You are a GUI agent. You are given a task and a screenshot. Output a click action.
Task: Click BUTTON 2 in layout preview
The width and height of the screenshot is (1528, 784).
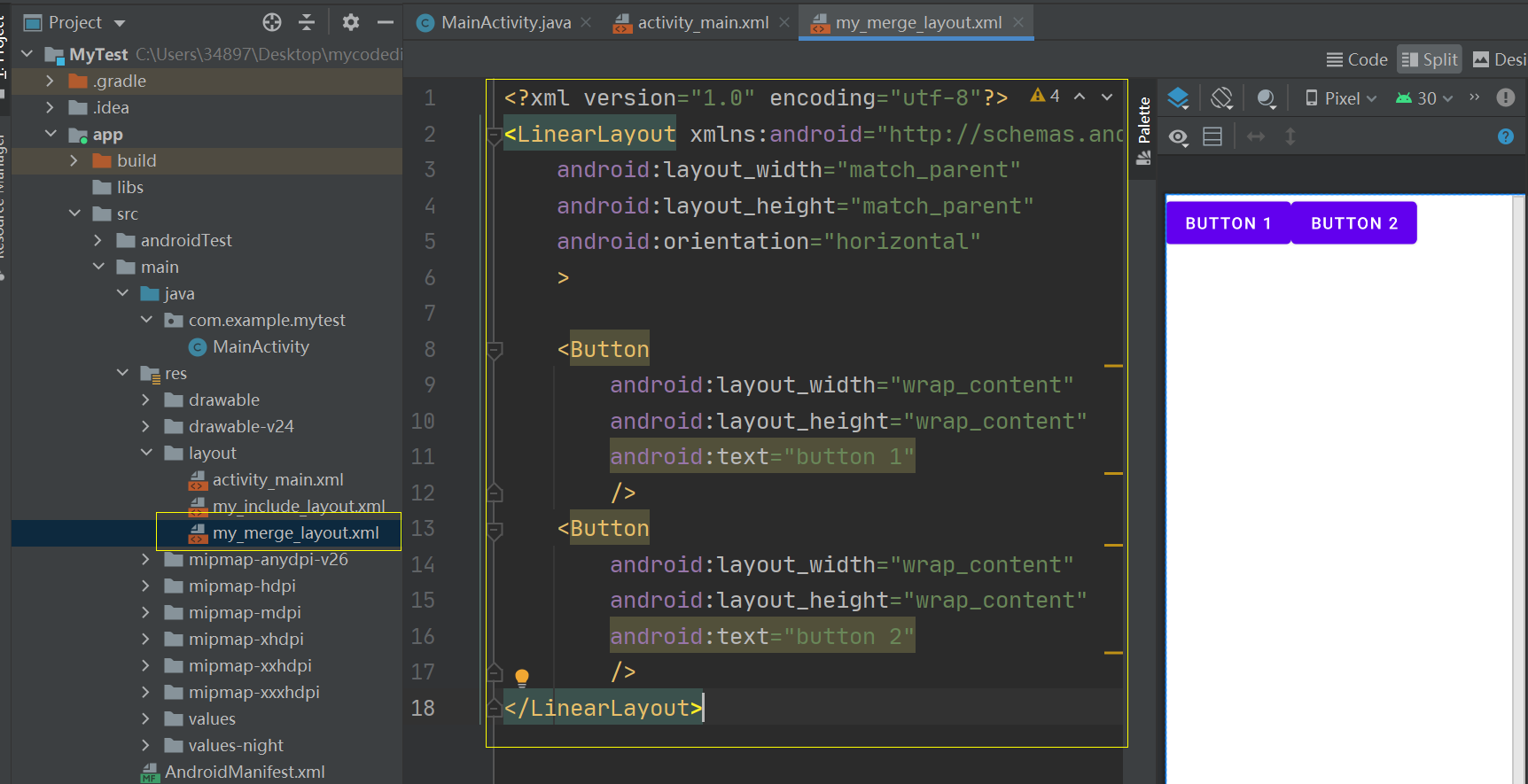point(1354,223)
